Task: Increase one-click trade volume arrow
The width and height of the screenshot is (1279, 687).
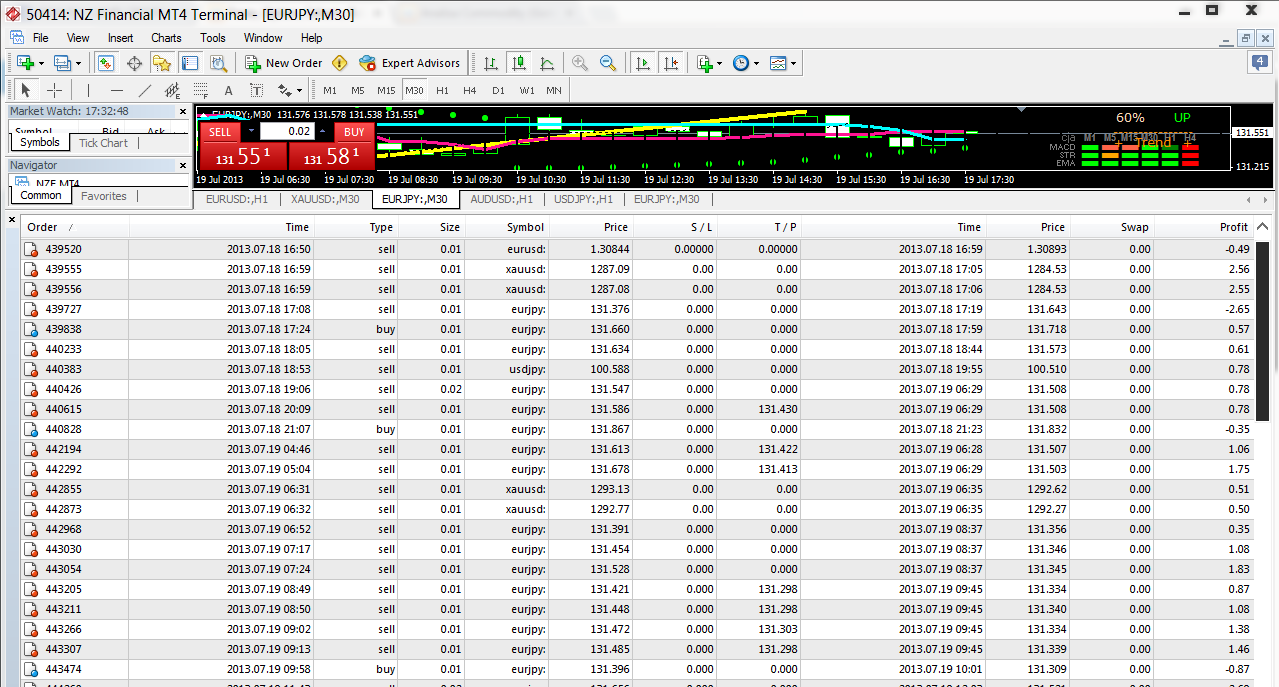Action: (x=323, y=131)
